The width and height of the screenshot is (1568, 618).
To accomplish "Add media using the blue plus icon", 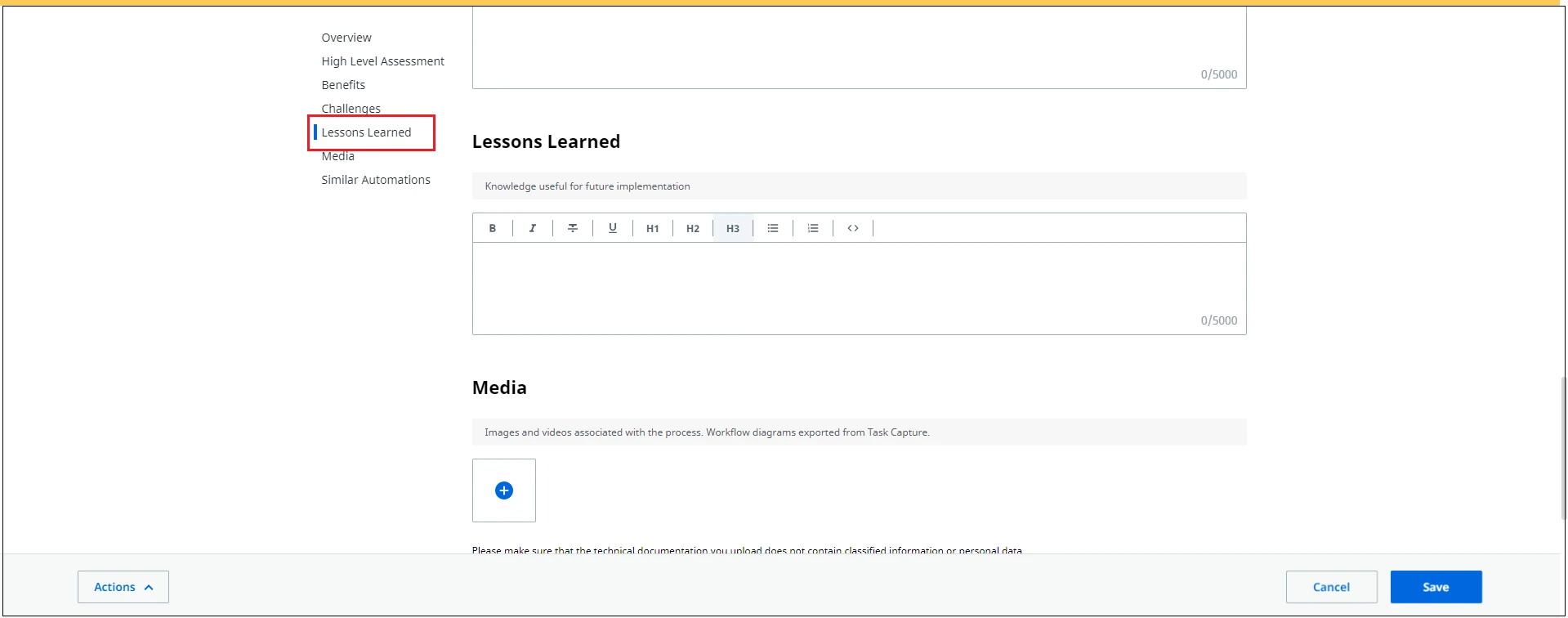I will (504, 490).
